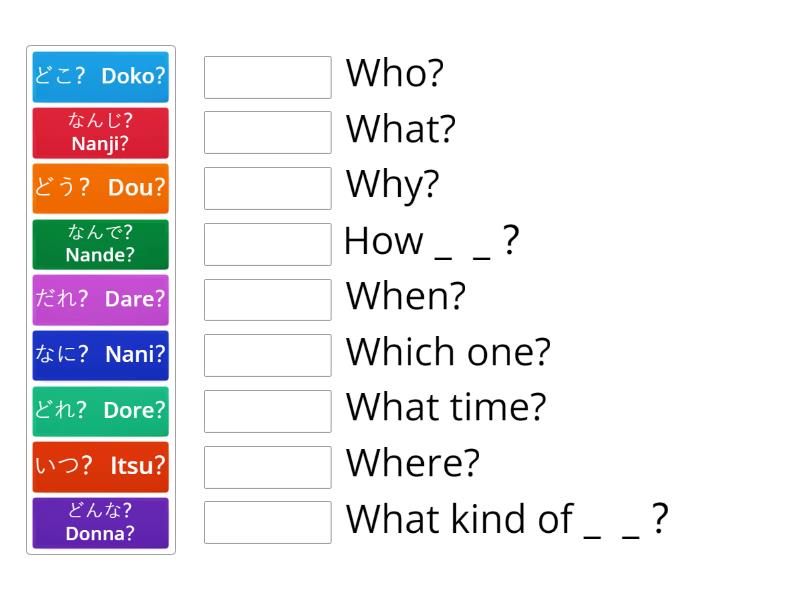Click the Who? question label
The height and width of the screenshot is (600, 800).
click(395, 73)
